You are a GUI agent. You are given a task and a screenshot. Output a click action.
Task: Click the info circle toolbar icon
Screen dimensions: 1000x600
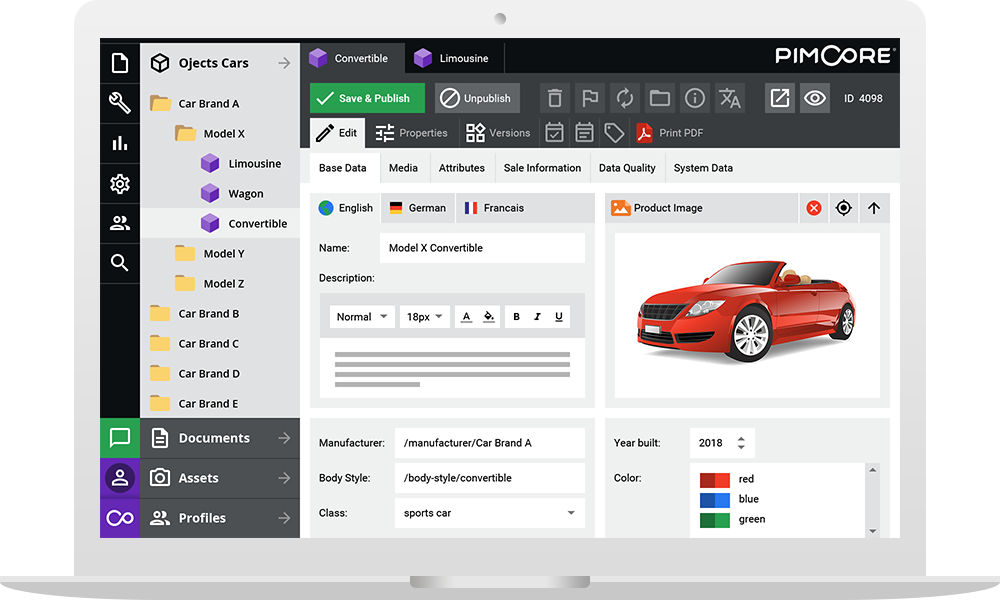tap(695, 98)
